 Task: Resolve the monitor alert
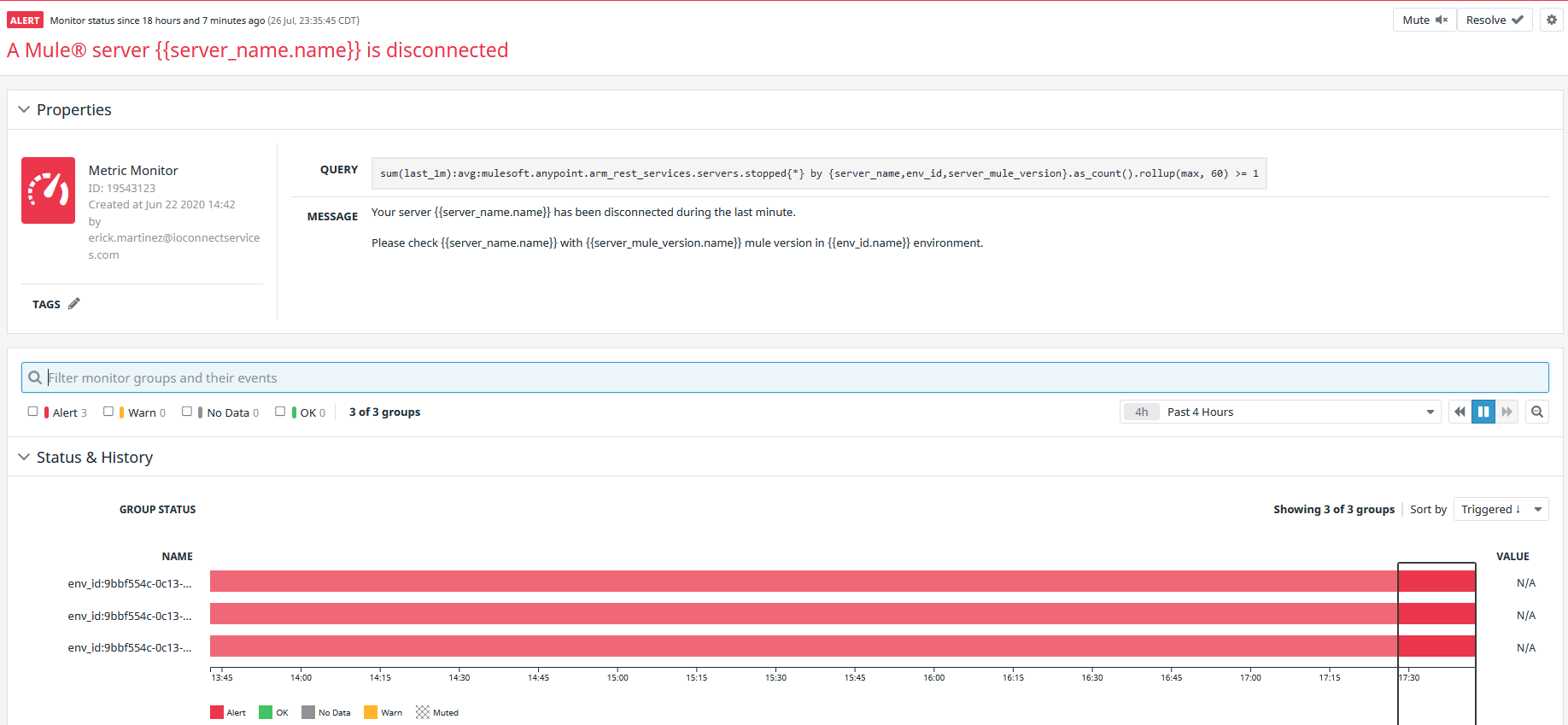tap(1494, 20)
